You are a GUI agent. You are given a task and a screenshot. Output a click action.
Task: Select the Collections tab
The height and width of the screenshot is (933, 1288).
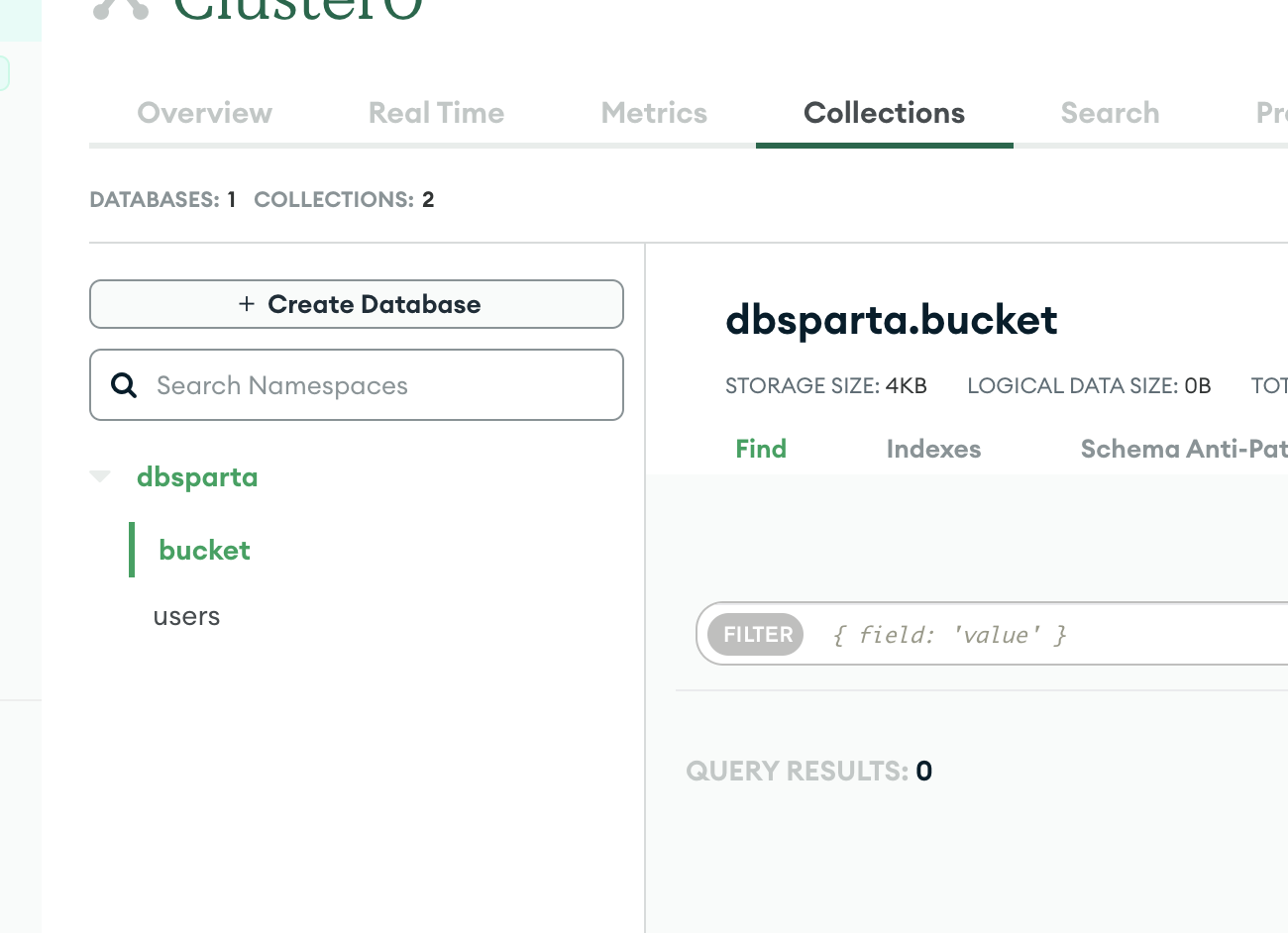click(x=884, y=113)
